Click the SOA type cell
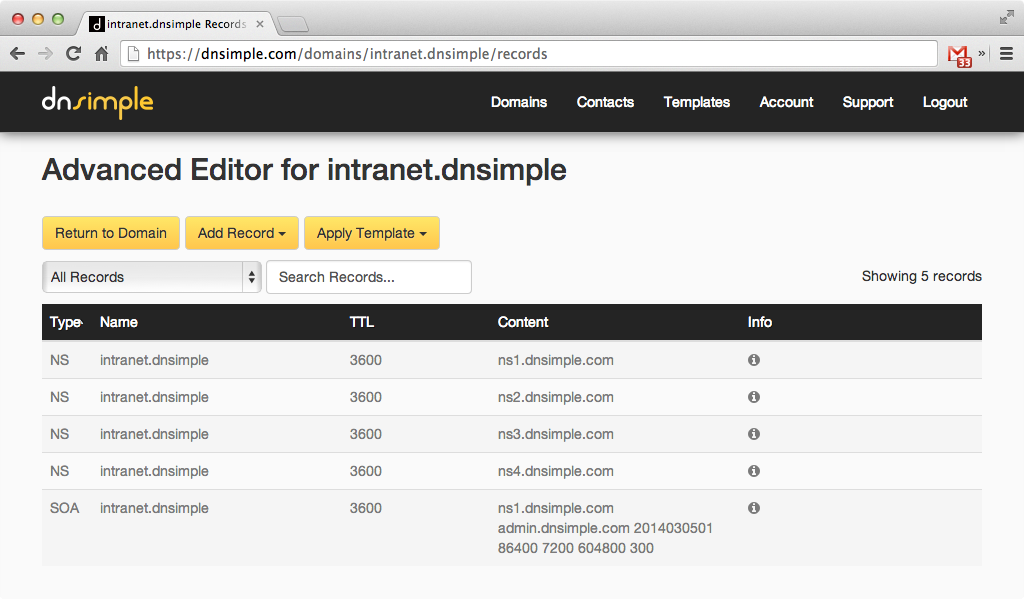This screenshot has height=599, width=1024. (65, 508)
